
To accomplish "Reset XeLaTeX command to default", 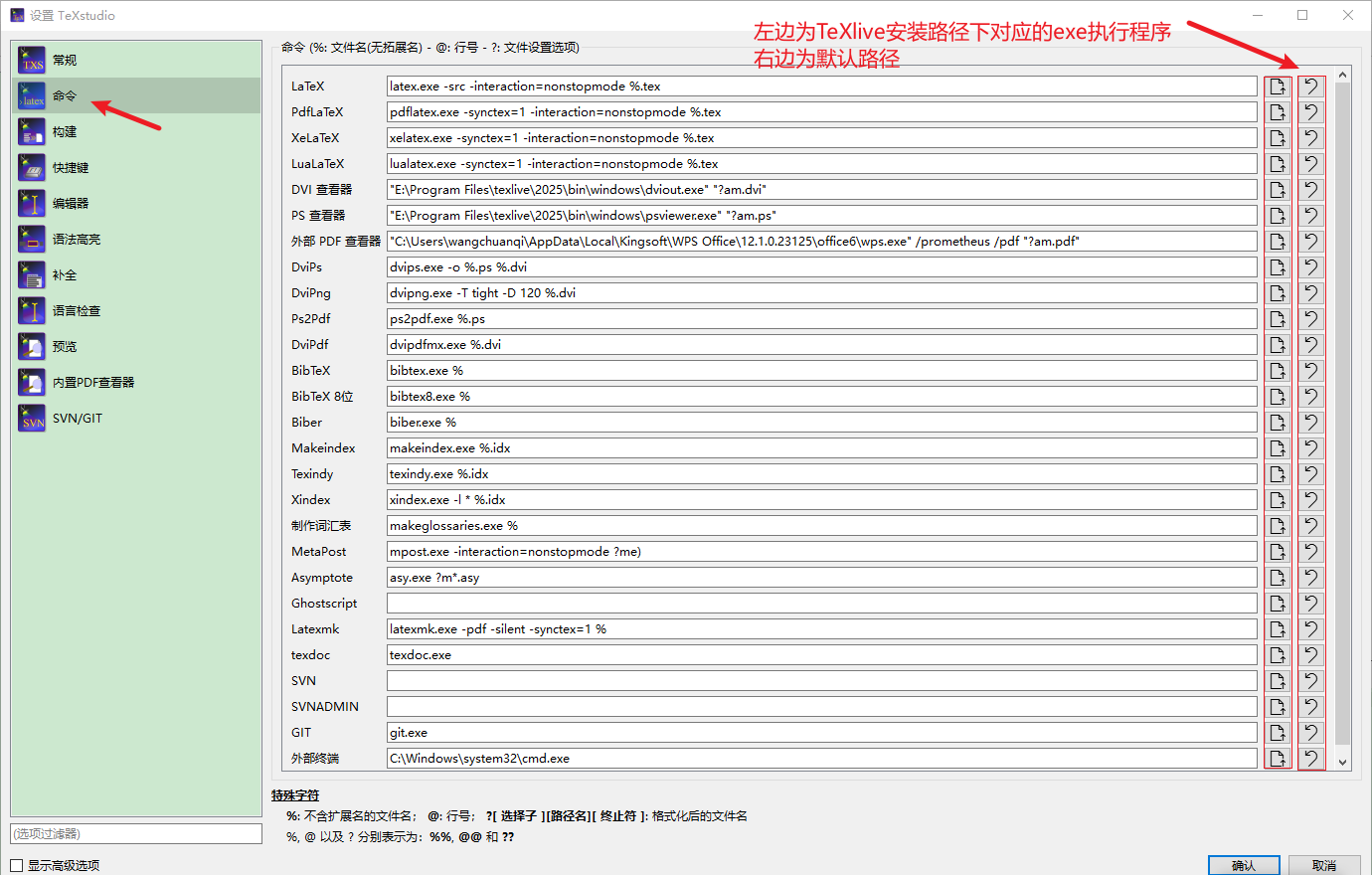I will click(x=1310, y=137).
